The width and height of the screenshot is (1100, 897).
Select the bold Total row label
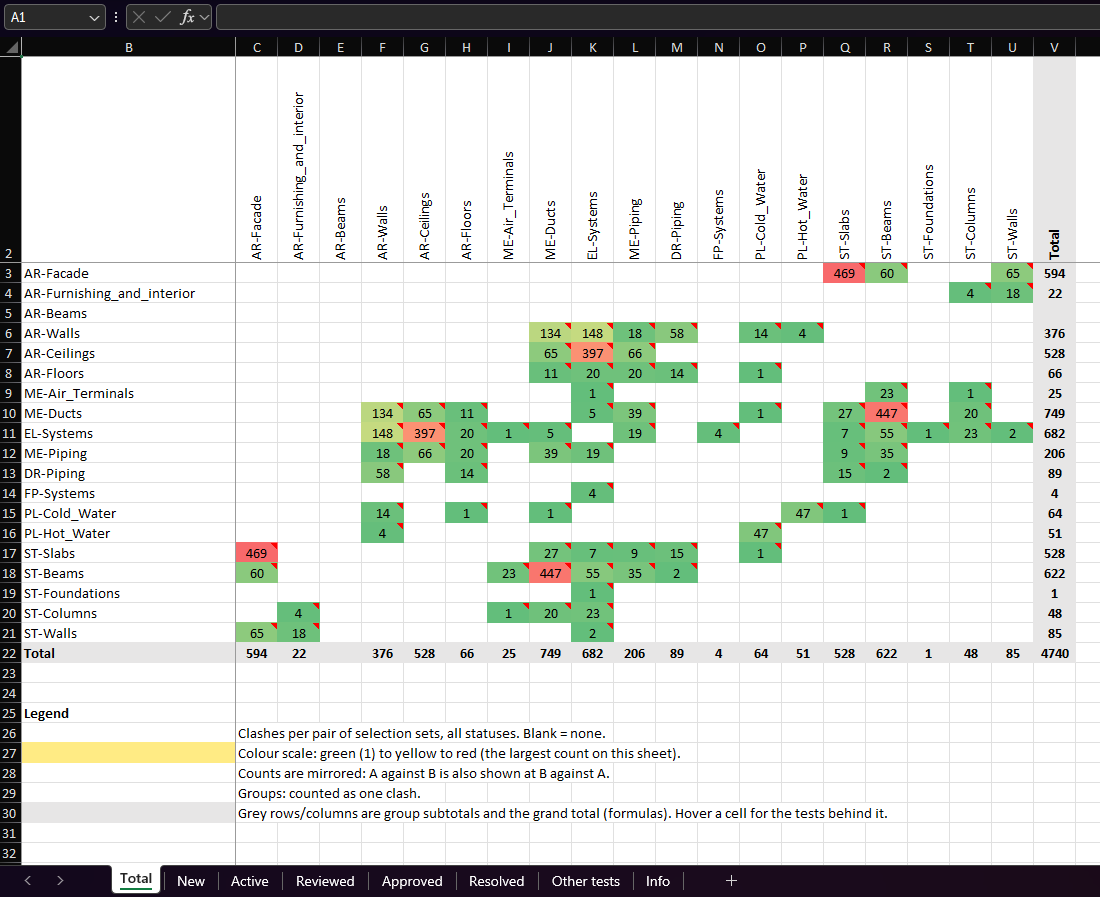point(128,654)
